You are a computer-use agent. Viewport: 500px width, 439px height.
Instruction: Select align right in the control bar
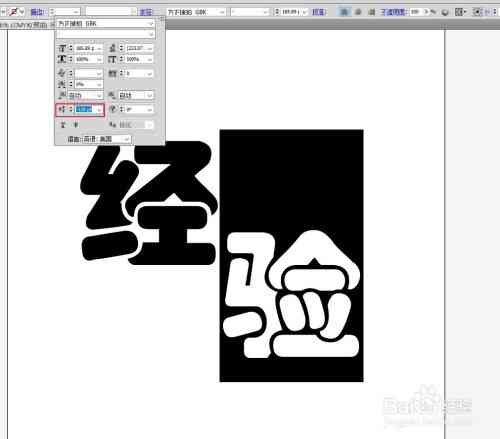[372, 12]
